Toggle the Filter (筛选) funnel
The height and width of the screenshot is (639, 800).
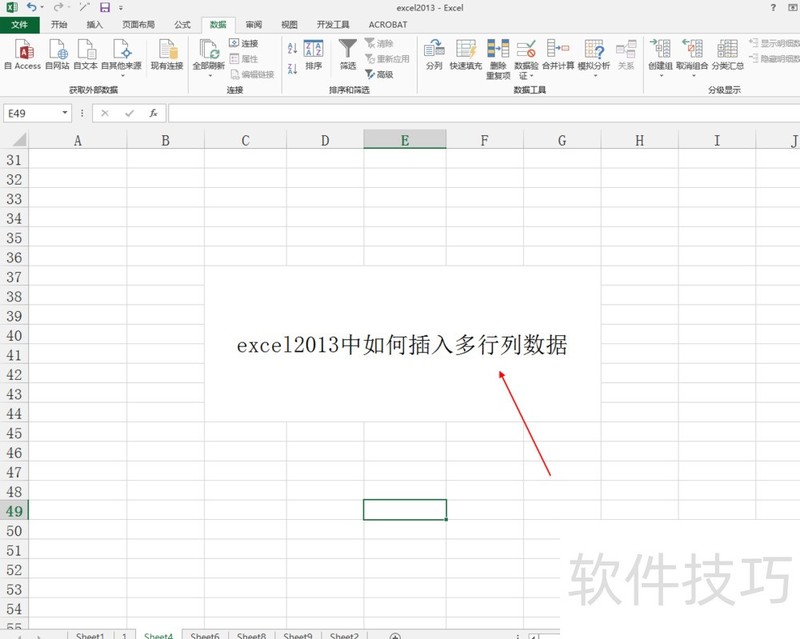(348, 54)
